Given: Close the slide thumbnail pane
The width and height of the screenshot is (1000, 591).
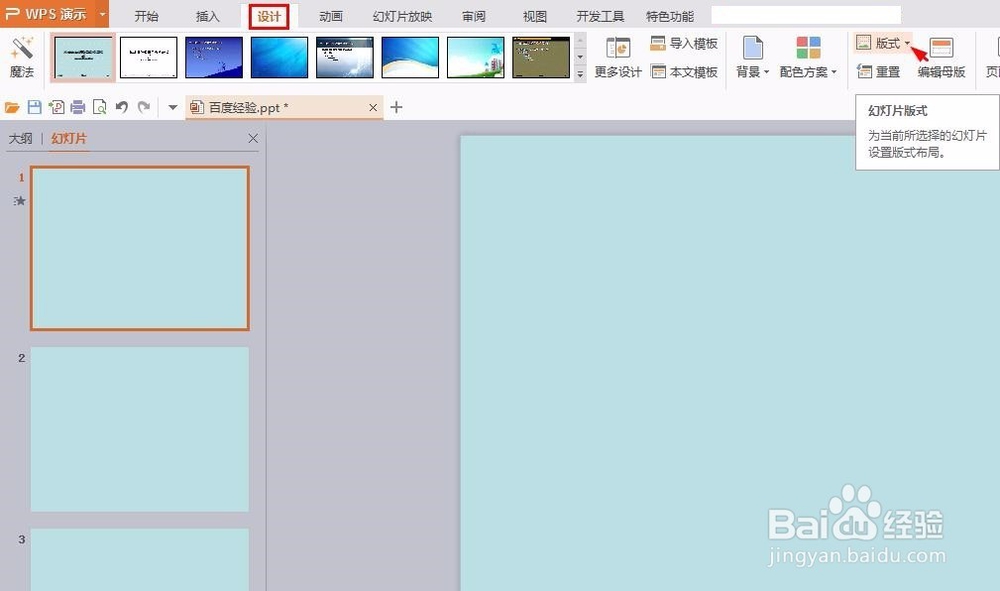Looking at the screenshot, I should point(253,138).
